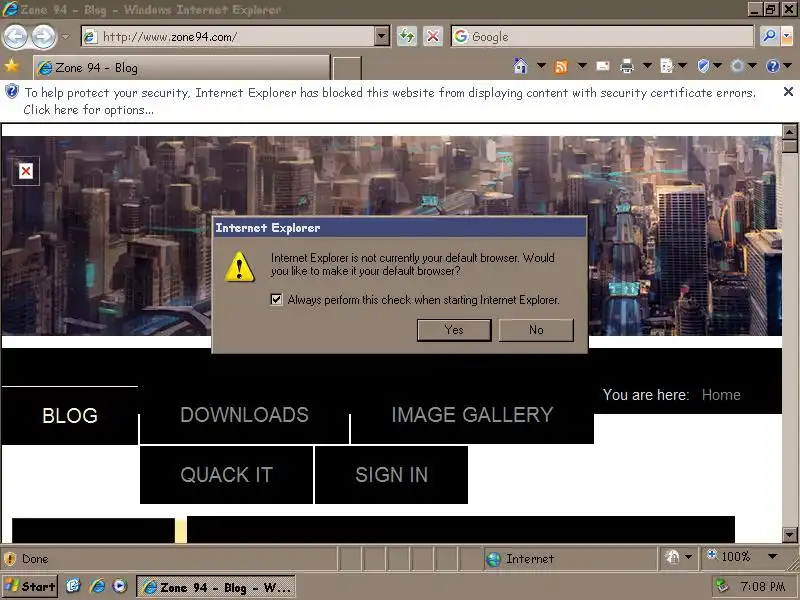Expand the address bar URL history dropdown

[382, 37]
